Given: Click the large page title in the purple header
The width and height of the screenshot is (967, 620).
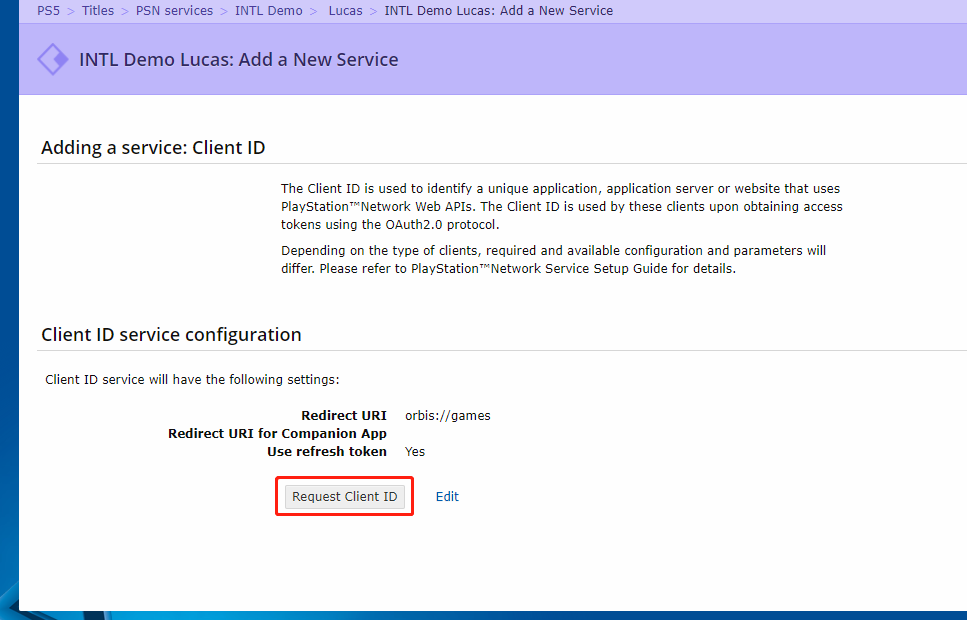Looking at the screenshot, I should point(238,60).
